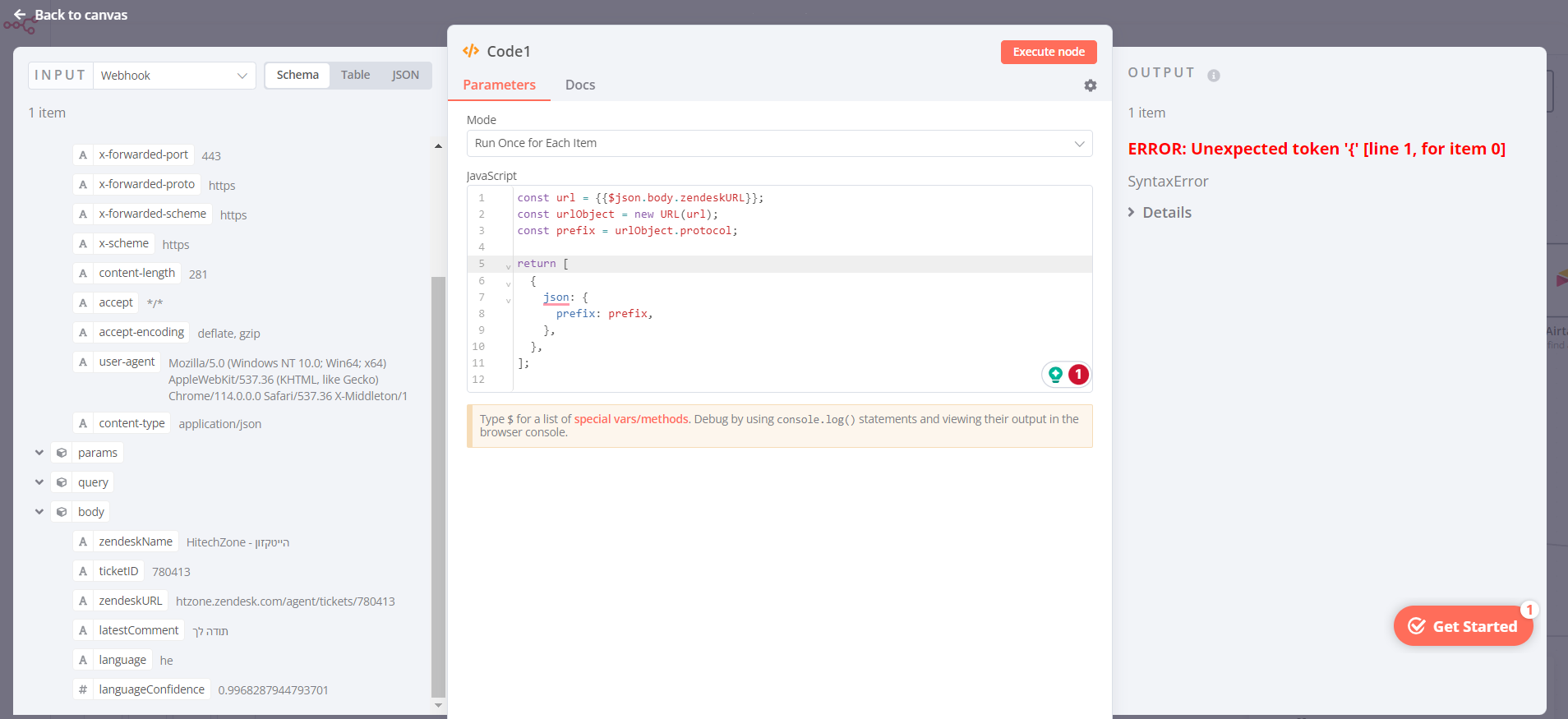Select the Parameters tab
Viewport: 1568px width, 719px height.
499,85
